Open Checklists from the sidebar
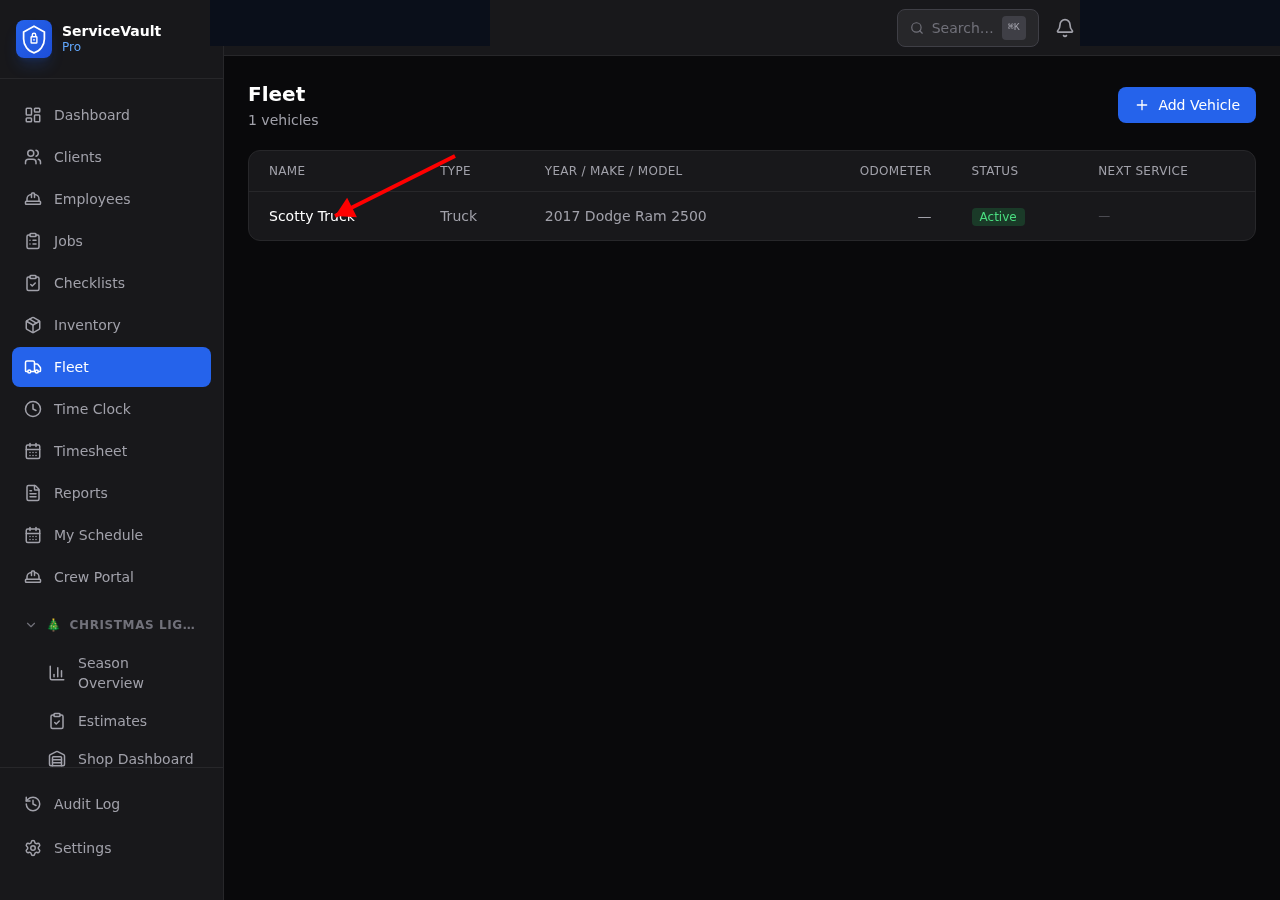 click(89, 283)
